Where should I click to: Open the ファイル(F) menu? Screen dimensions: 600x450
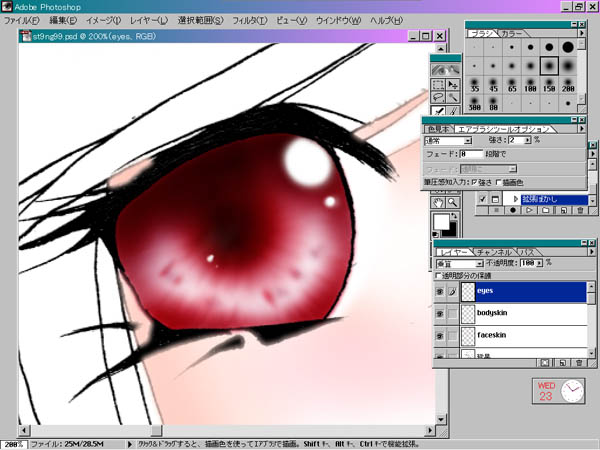[x=21, y=21]
